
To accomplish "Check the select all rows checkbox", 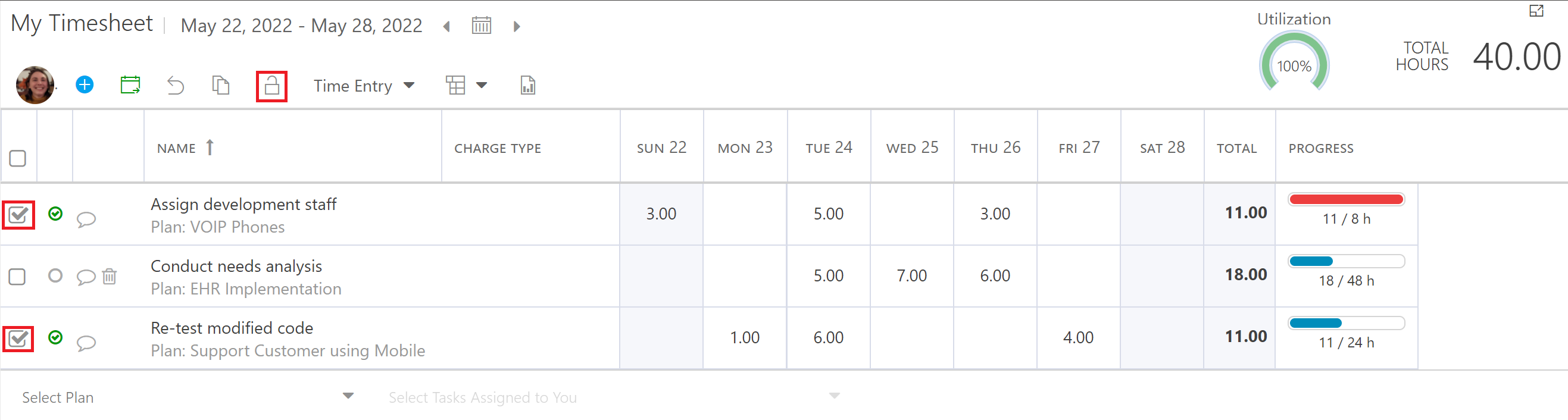I will pyautogui.click(x=18, y=158).
